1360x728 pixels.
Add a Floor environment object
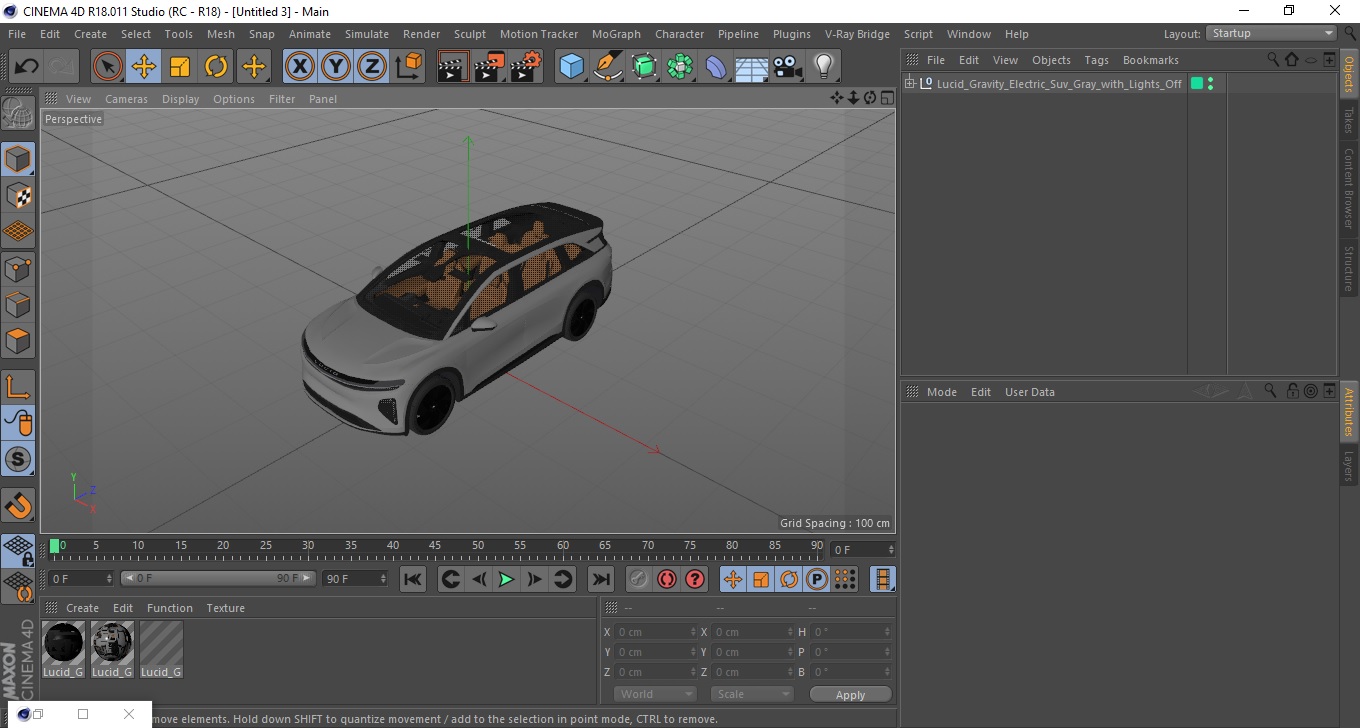751,67
